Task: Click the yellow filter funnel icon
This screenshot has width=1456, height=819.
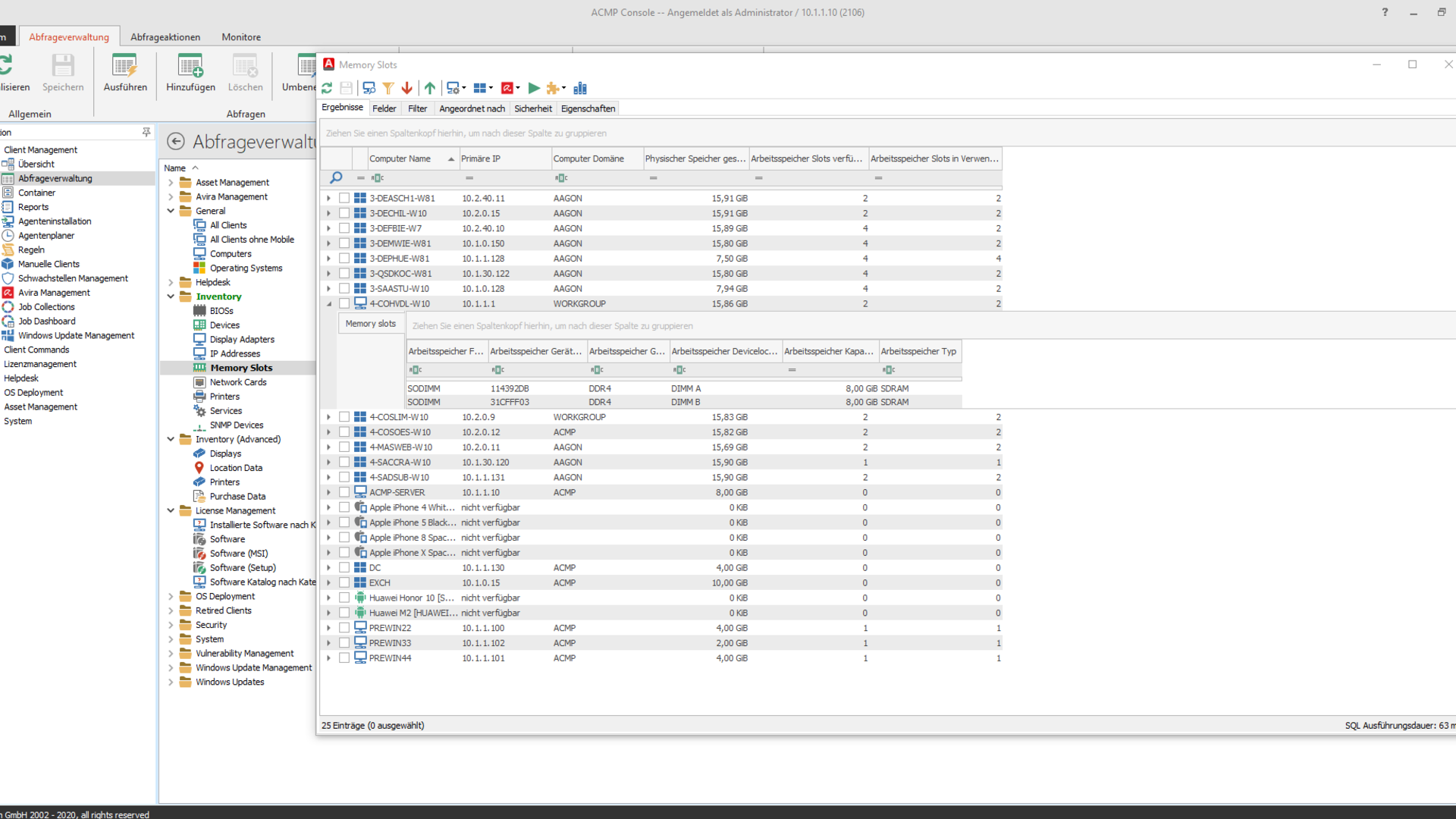Action: click(x=388, y=88)
